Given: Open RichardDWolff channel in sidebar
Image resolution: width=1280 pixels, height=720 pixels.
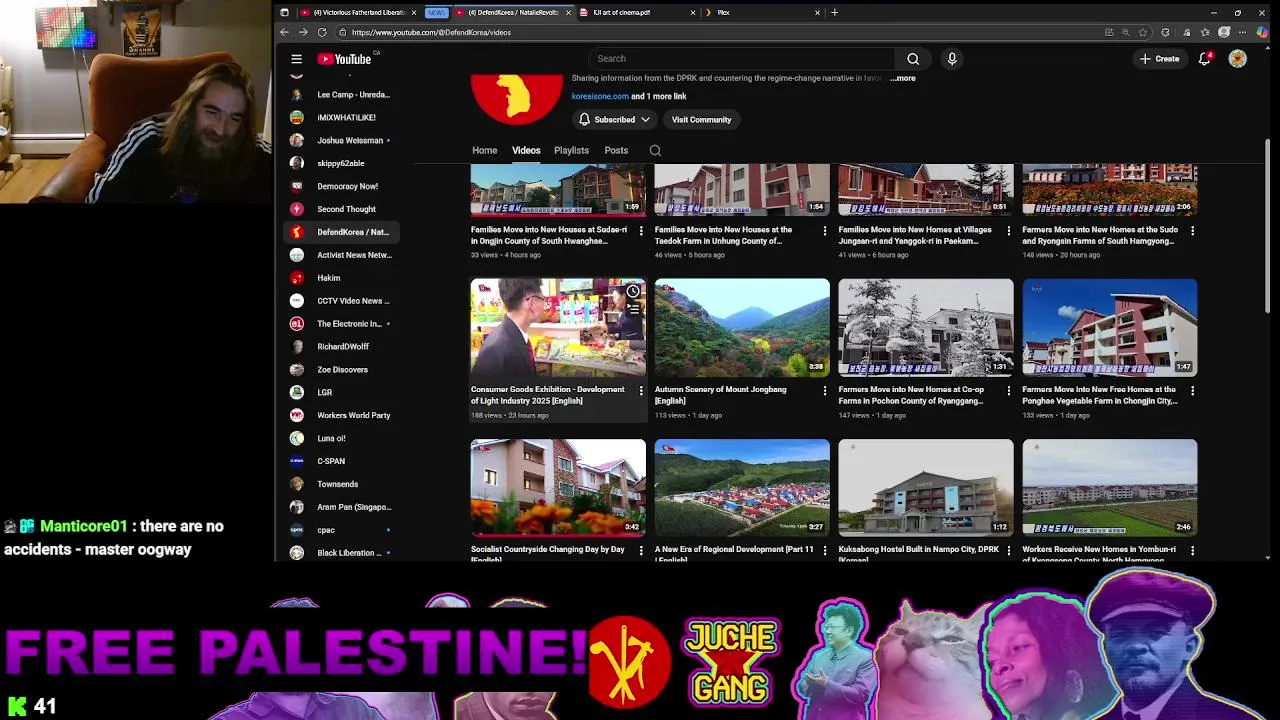Looking at the screenshot, I should tap(340, 347).
